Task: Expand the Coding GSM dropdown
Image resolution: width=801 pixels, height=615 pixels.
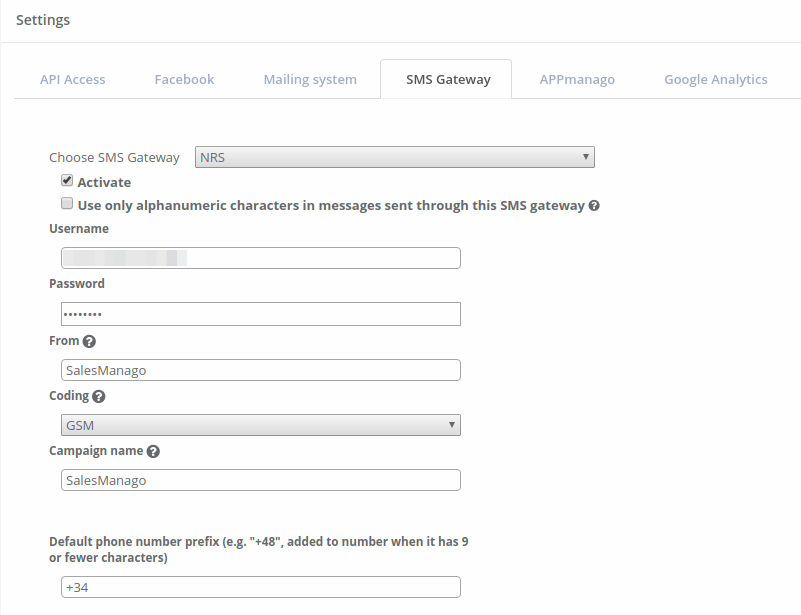Action: click(260, 425)
